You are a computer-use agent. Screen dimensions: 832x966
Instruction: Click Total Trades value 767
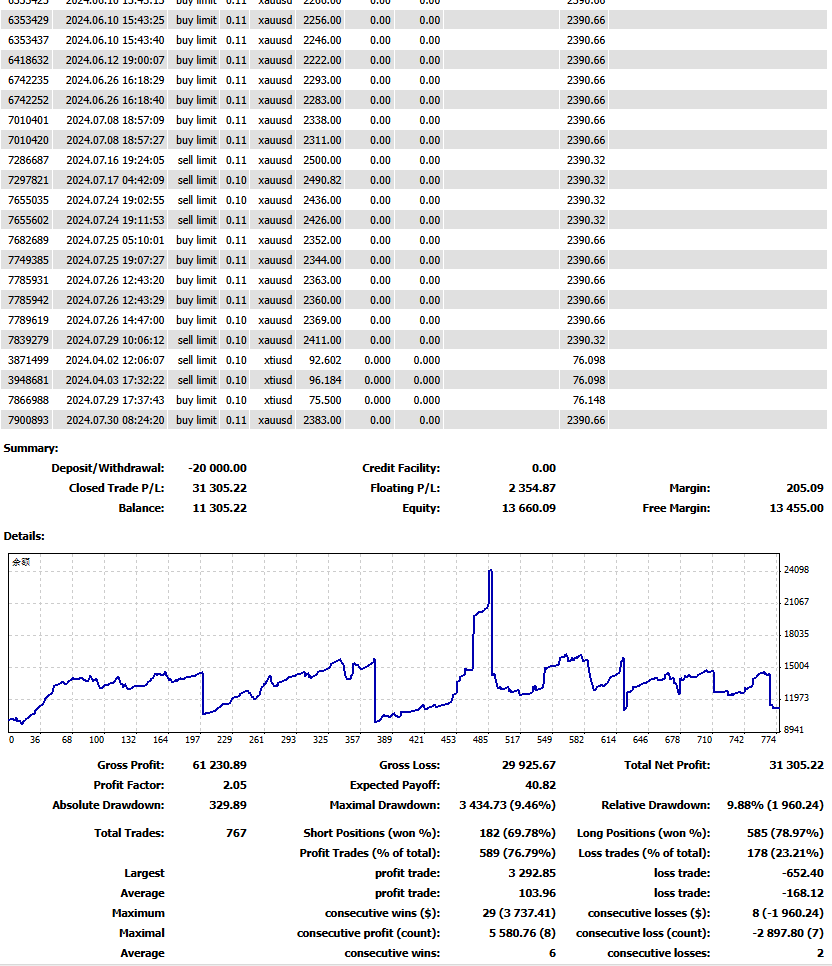pyautogui.click(x=236, y=833)
